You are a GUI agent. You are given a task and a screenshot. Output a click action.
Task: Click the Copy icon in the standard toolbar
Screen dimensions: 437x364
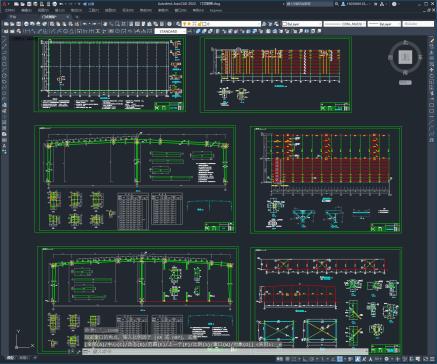(58, 24)
